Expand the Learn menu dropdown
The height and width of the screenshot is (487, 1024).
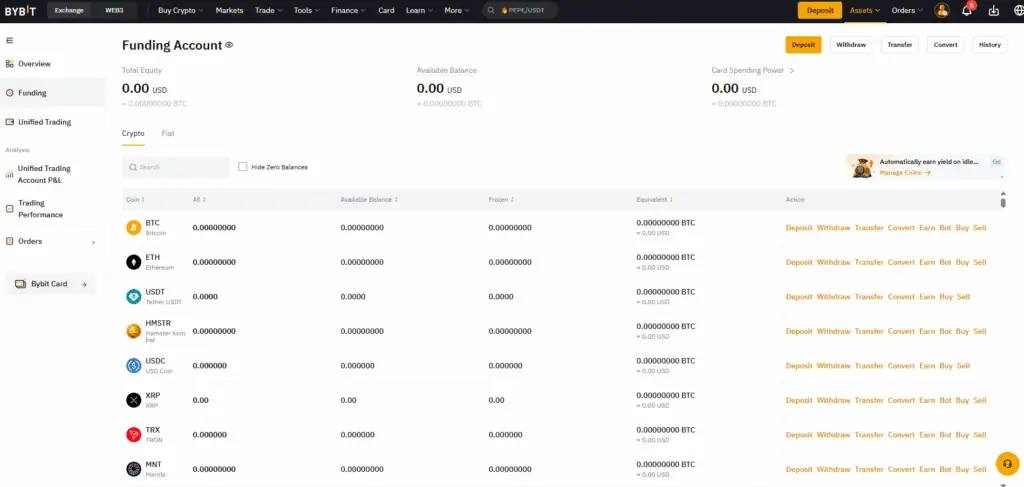coord(420,10)
